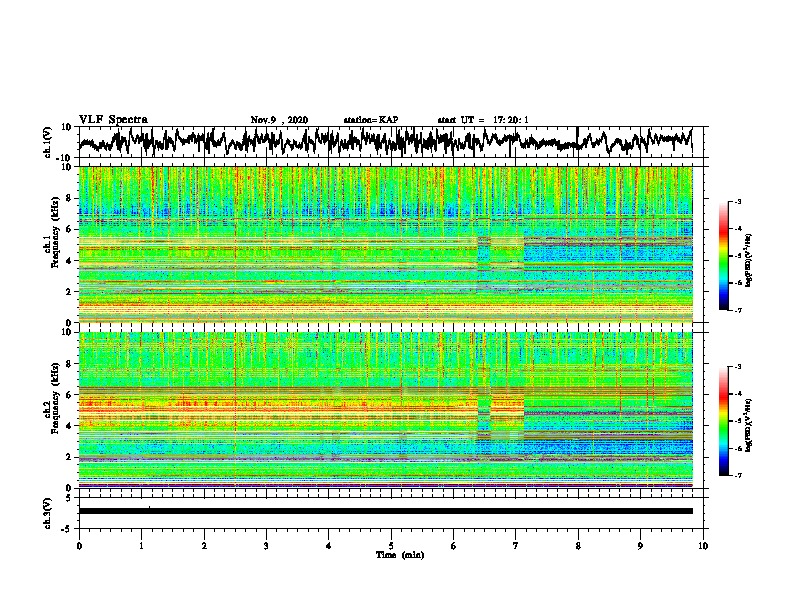Click the "station=KAP" label

370,120
